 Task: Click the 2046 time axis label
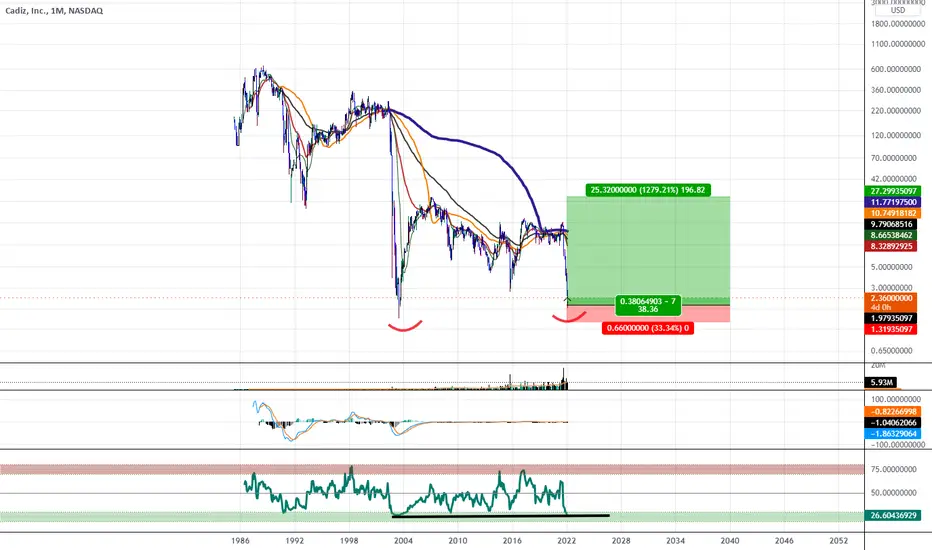784,541
